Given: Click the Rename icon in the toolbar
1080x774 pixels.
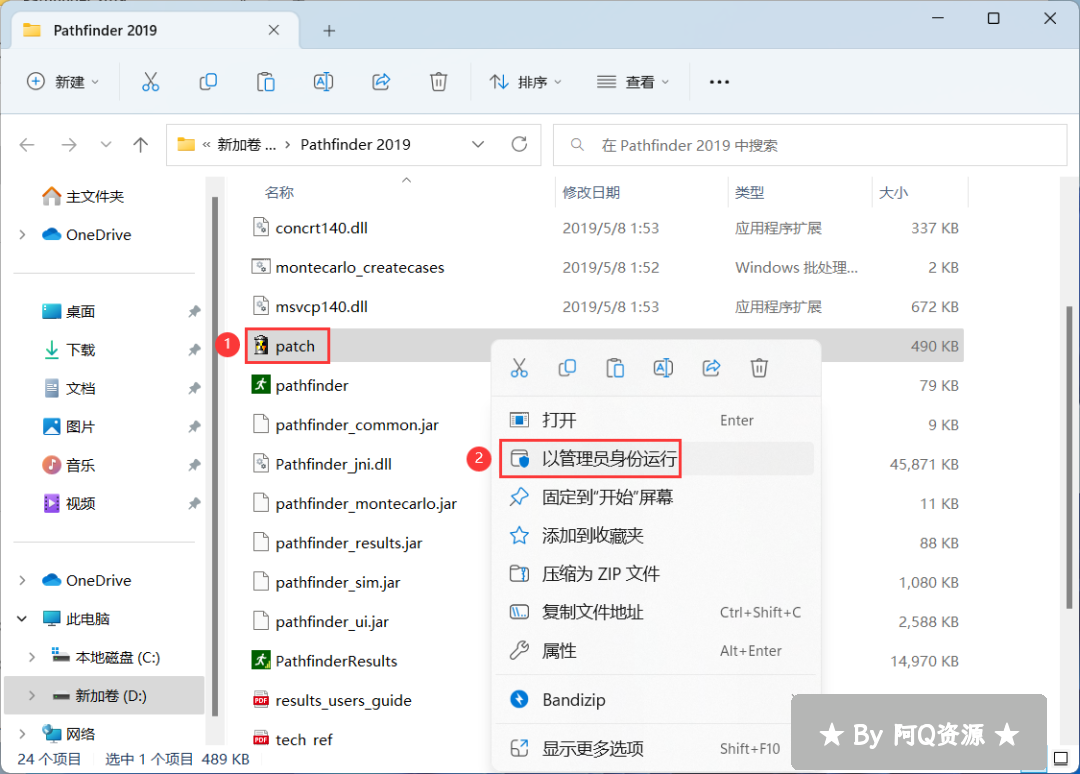Looking at the screenshot, I should coord(323,82).
